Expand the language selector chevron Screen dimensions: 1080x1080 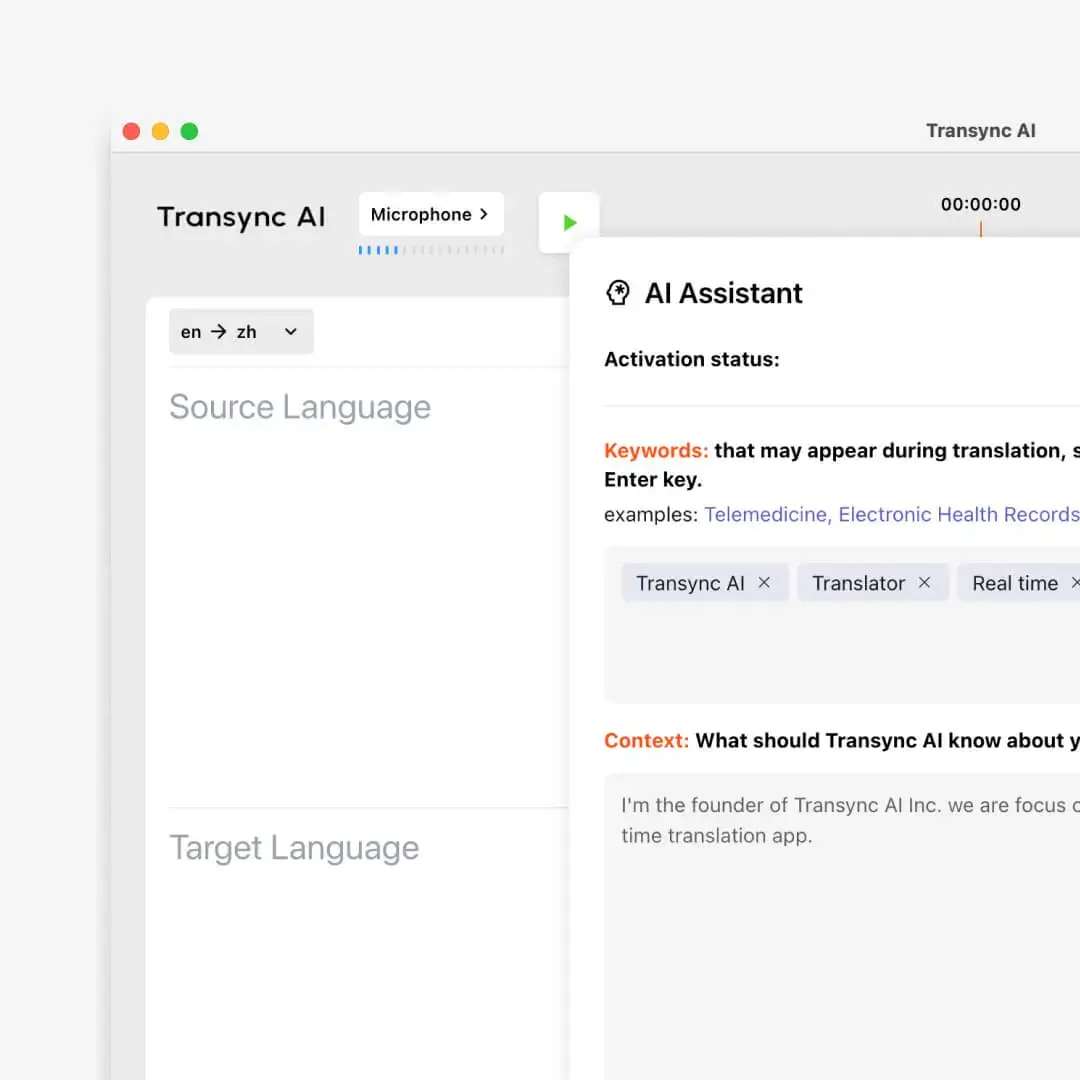[290, 331]
